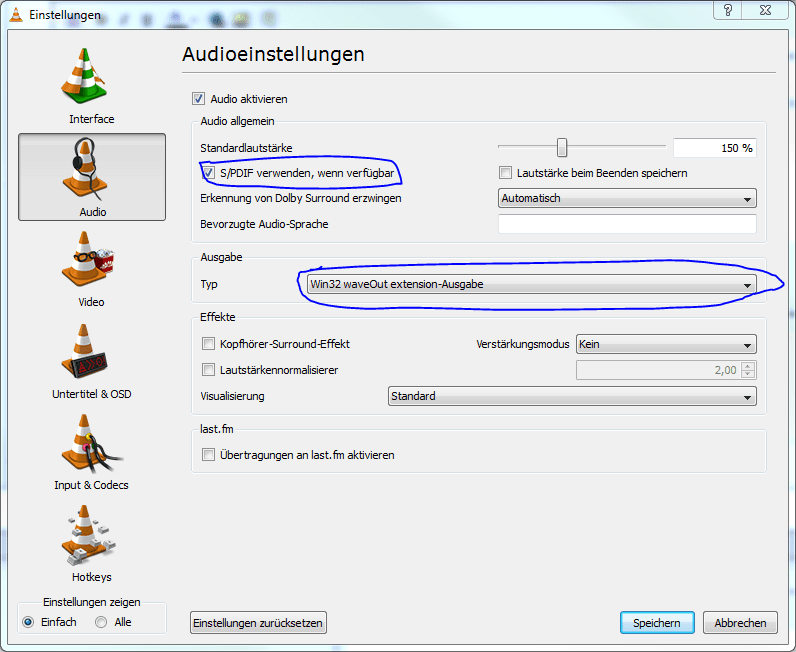
Task: Select the Einfach radio button
Action: 28,622
